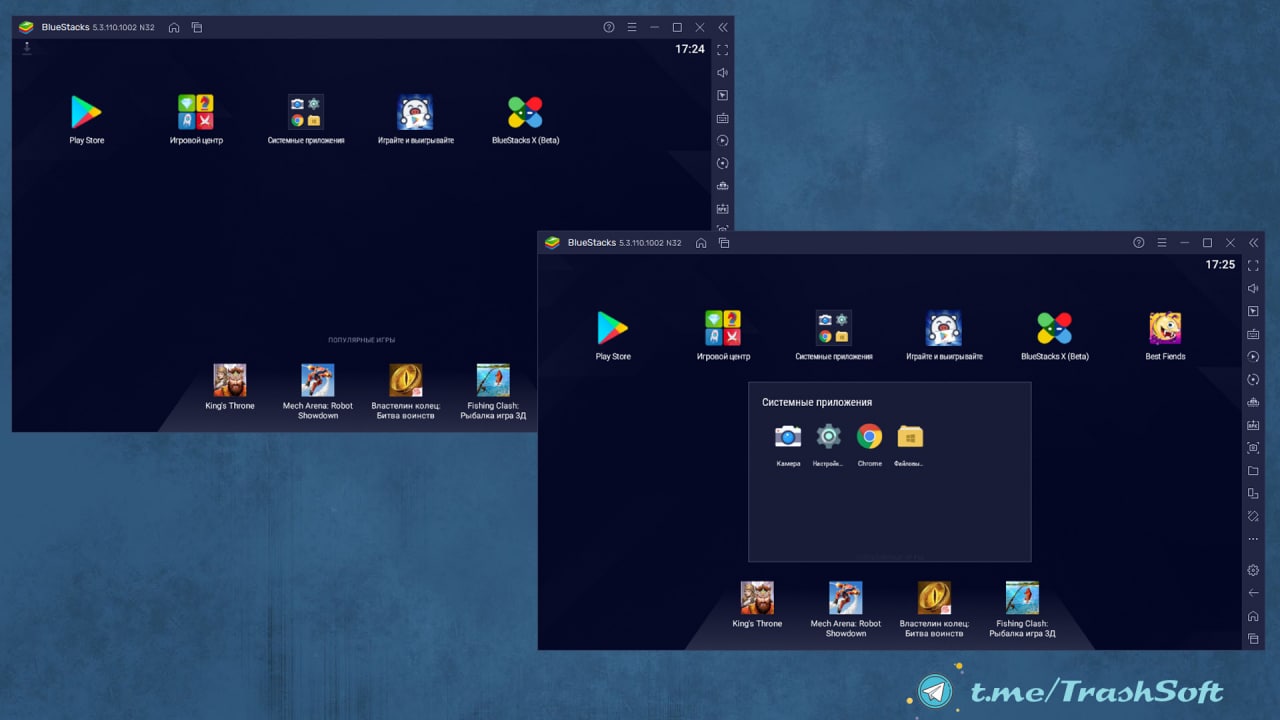Click recent apps icon in front sidebar bottom

(1253, 639)
